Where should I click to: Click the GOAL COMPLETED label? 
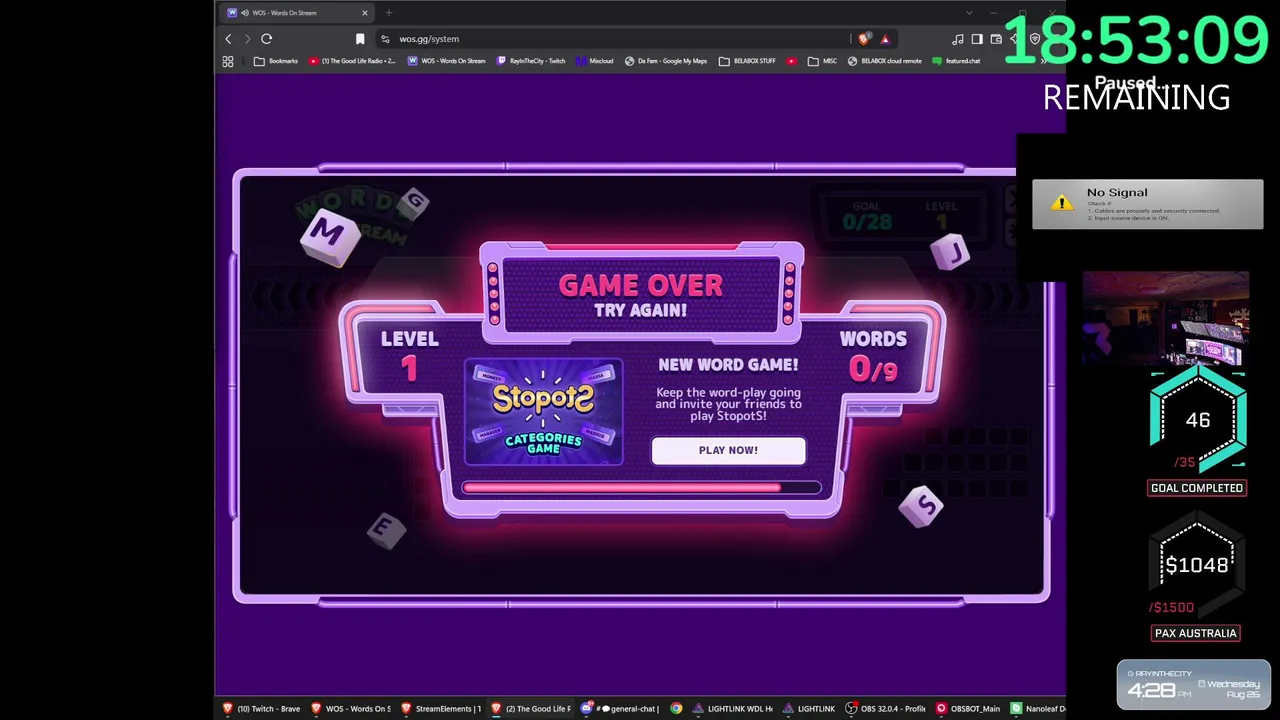[x=1197, y=488]
